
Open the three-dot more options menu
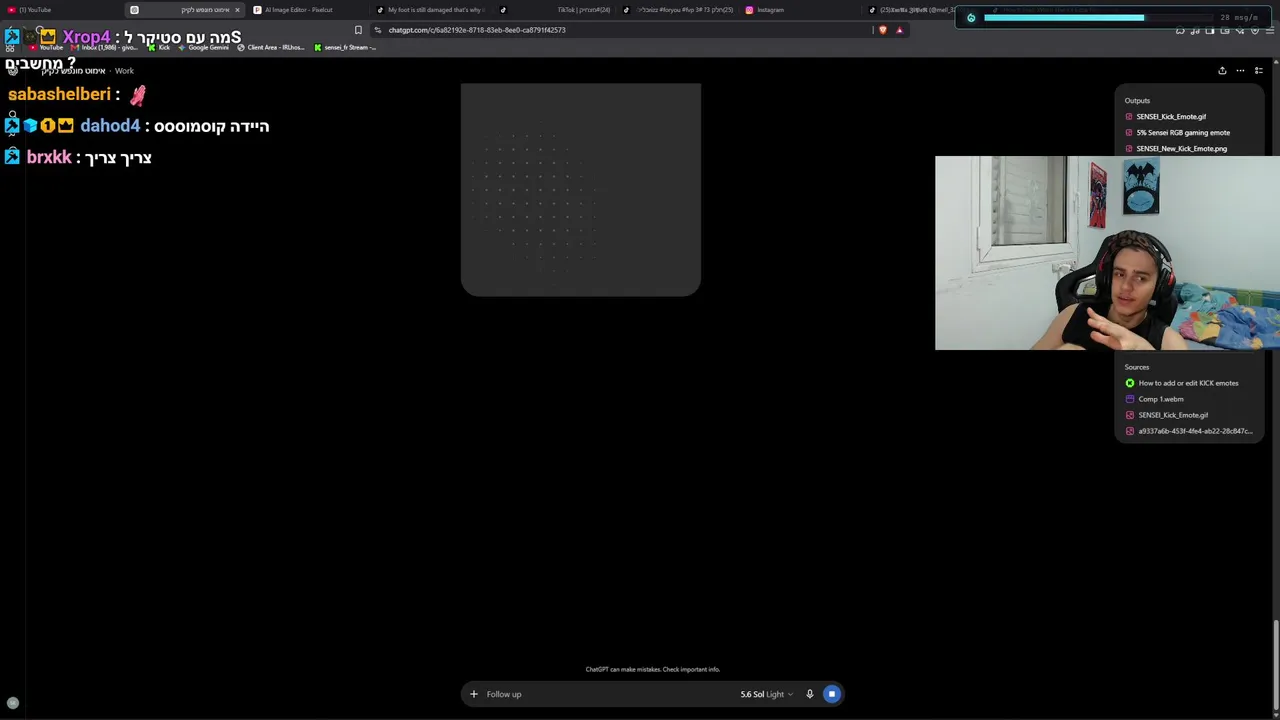point(1240,71)
